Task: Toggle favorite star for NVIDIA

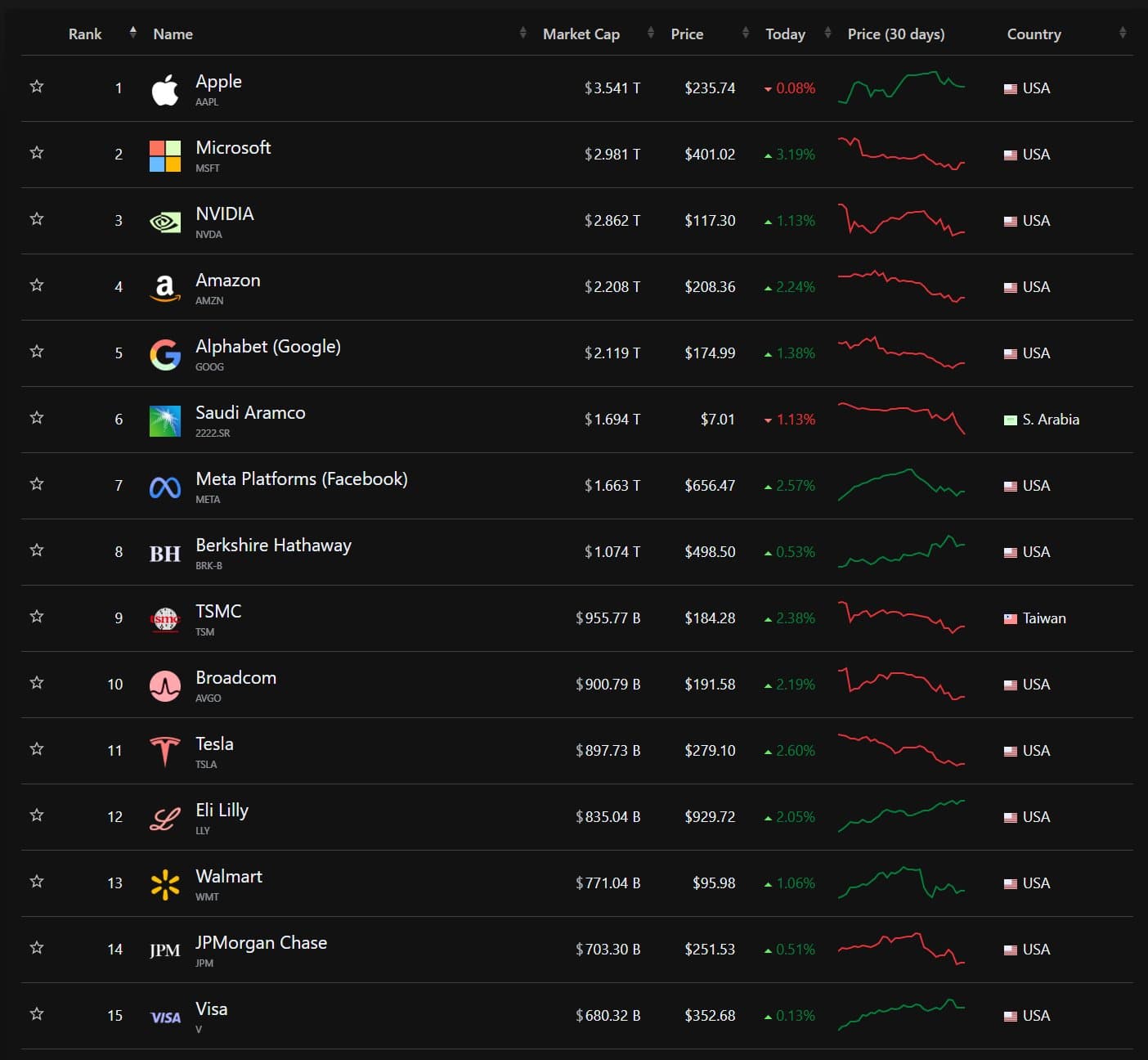Action: (x=37, y=218)
